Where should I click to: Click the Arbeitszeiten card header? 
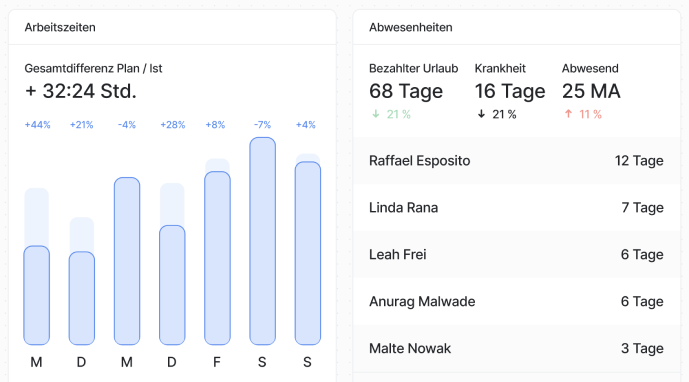coord(172,27)
